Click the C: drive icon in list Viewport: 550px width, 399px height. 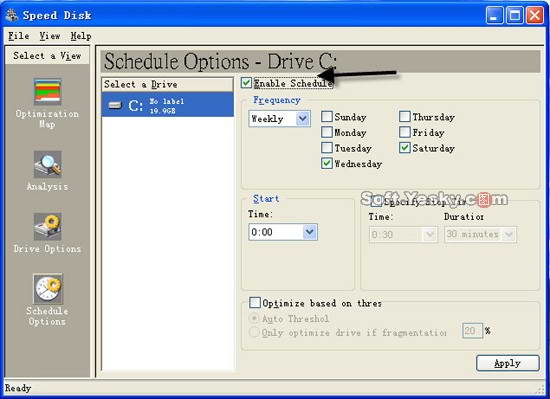pyautogui.click(x=115, y=105)
